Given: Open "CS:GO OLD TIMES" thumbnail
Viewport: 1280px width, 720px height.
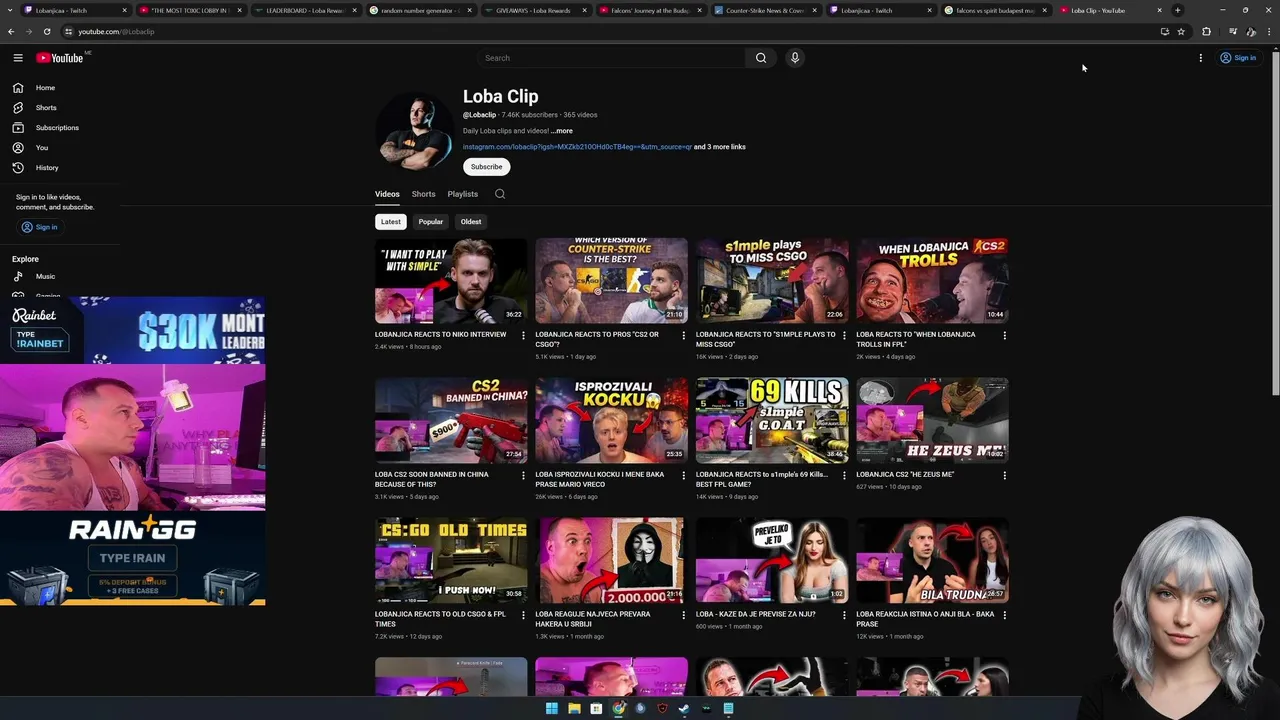Looking at the screenshot, I should [451, 561].
